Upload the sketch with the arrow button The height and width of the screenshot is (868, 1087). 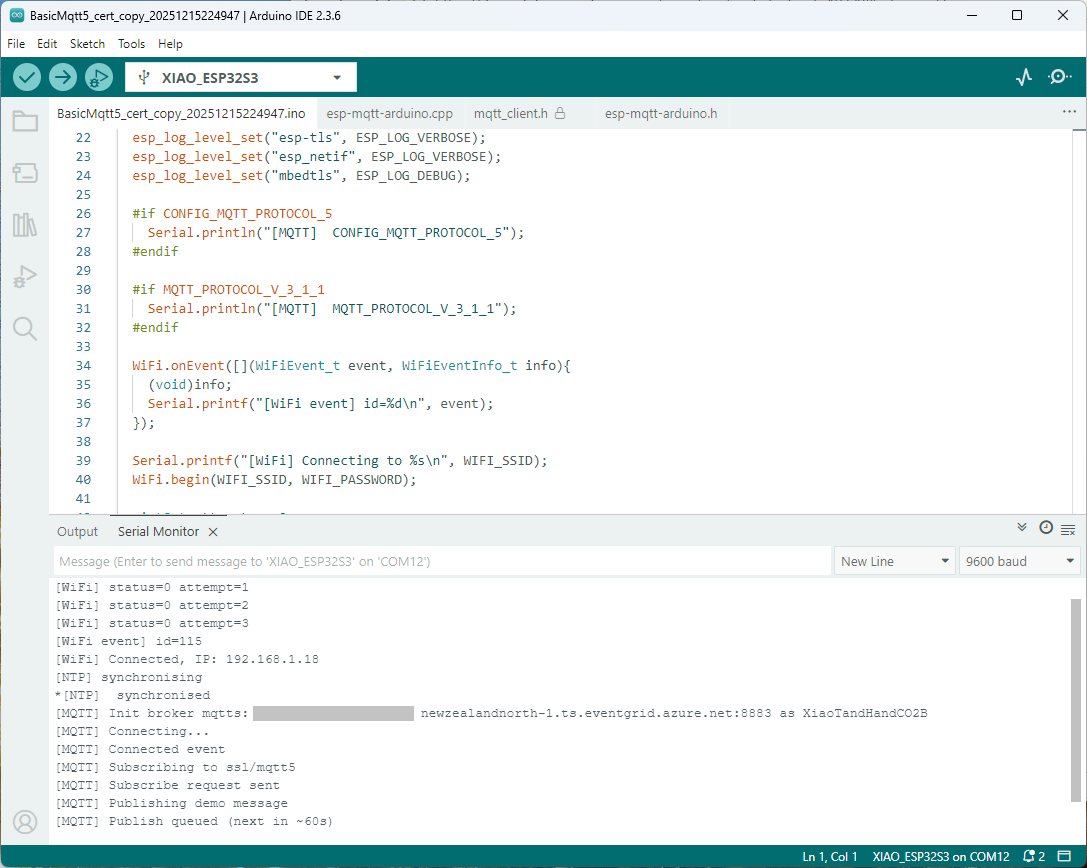click(63, 77)
